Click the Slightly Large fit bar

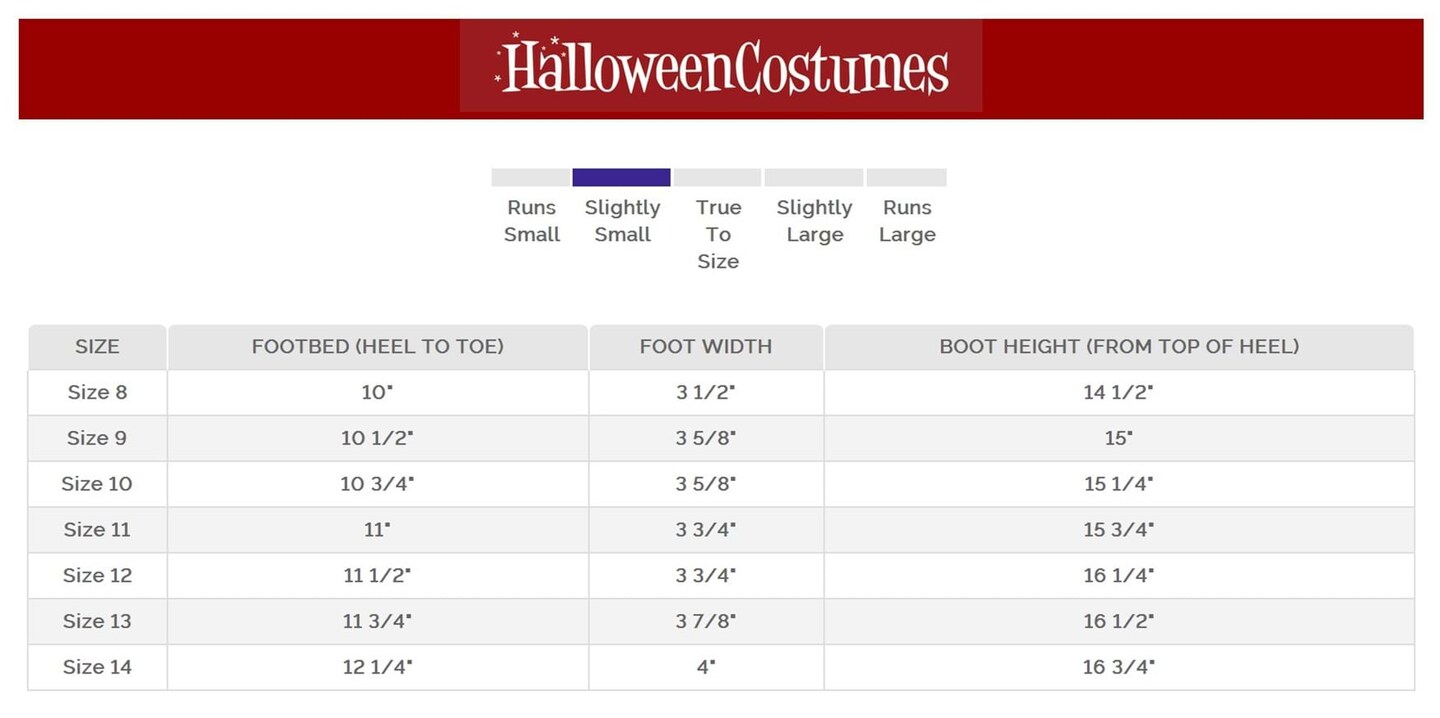click(814, 178)
